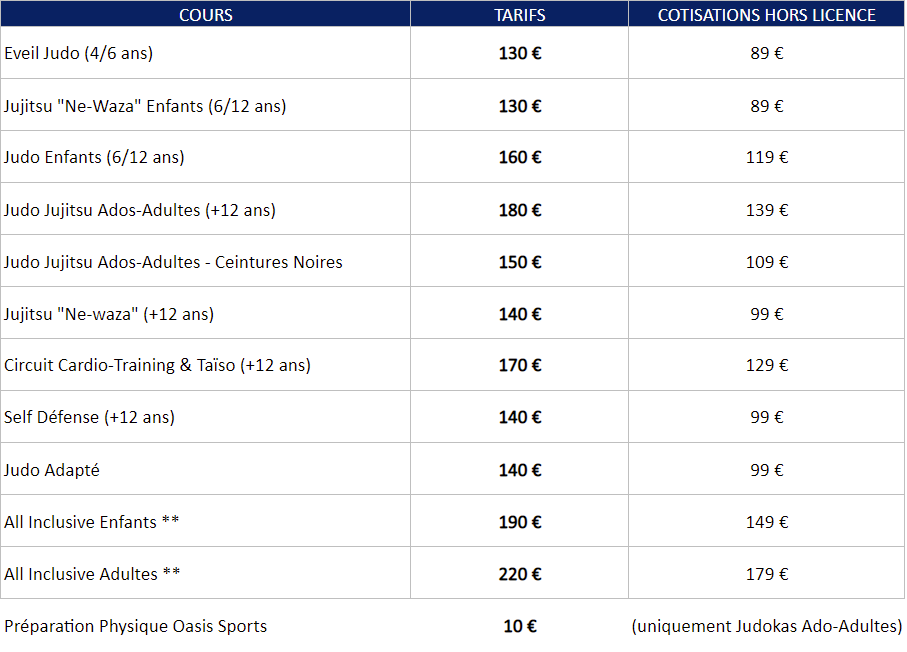Viewport: 907px width, 652px height.
Task: Click the 179 € cotisation value
Action: pos(767,573)
